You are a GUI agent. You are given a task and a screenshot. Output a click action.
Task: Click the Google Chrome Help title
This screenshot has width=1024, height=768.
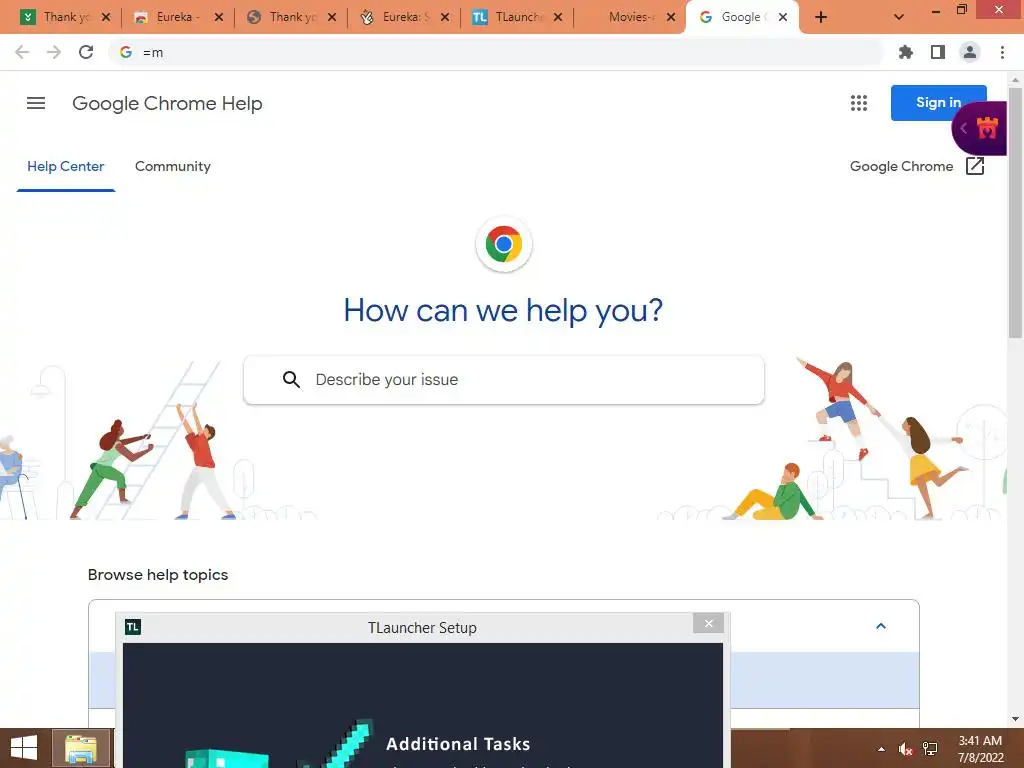(x=167, y=103)
